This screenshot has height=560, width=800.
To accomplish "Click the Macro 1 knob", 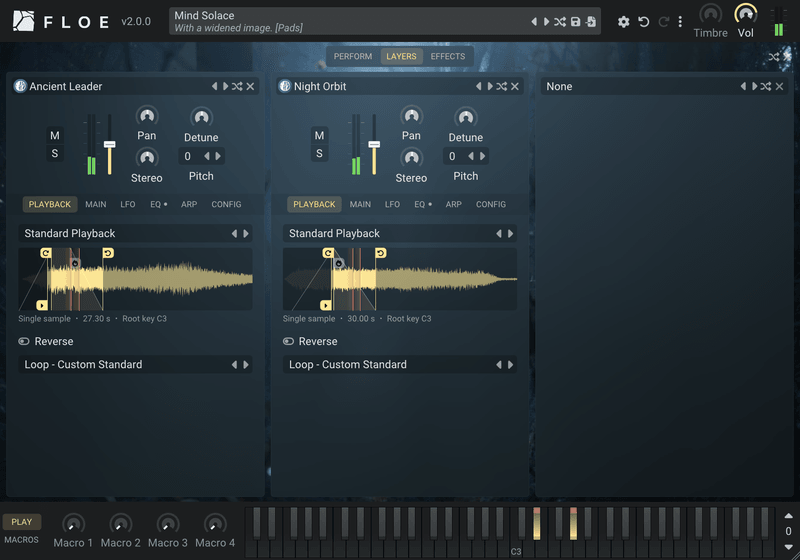I will click(x=73, y=524).
